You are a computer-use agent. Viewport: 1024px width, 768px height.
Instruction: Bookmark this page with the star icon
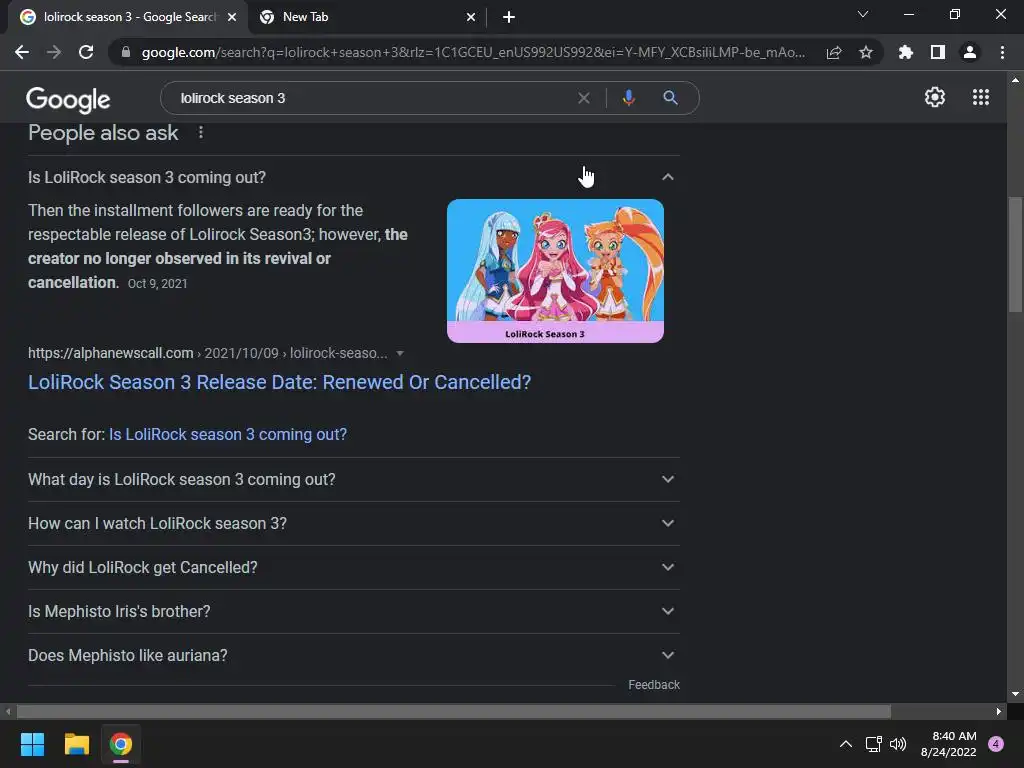pyautogui.click(x=866, y=52)
